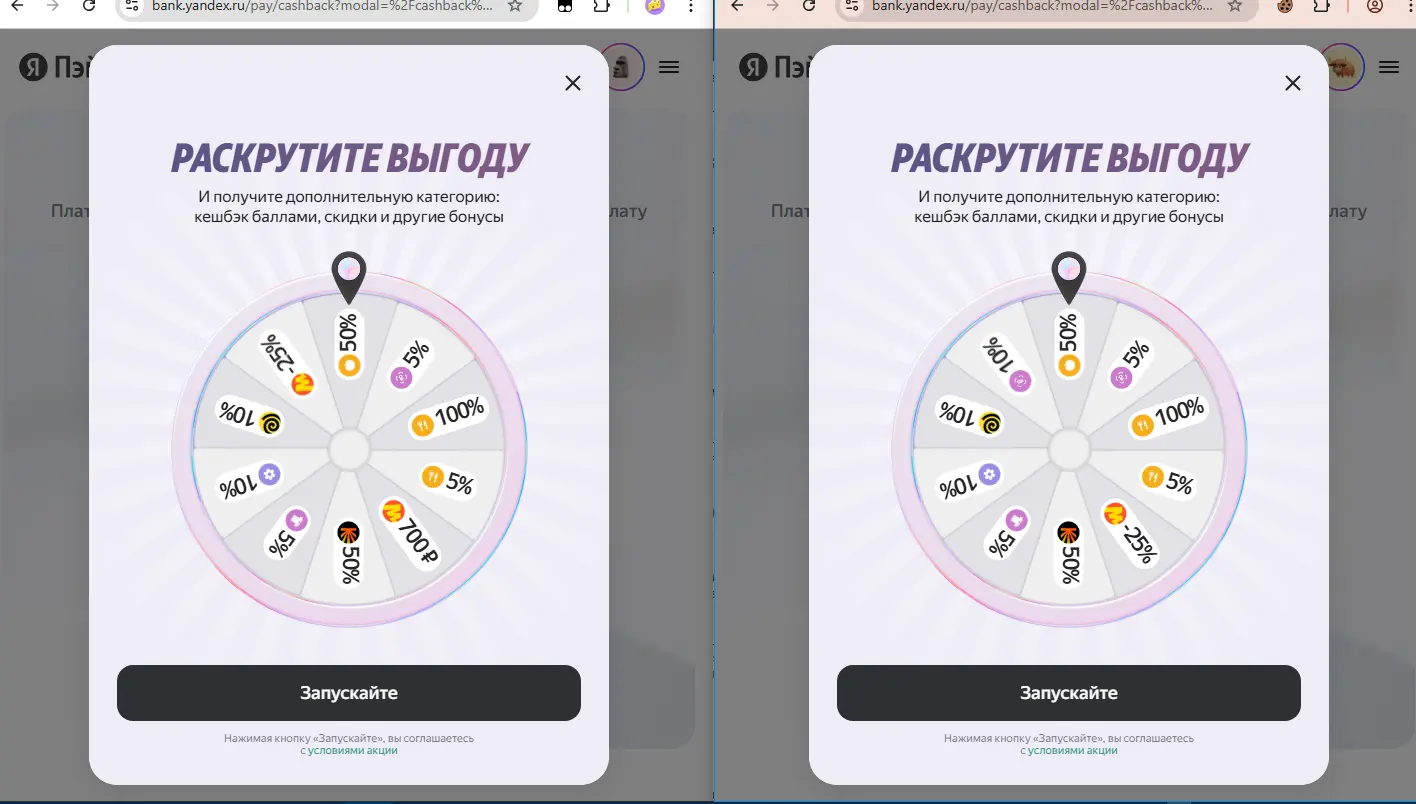The height and width of the screenshot is (804, 1416).
Task: Close the right window's wheel modal
Action: (x=1293, y=83)
